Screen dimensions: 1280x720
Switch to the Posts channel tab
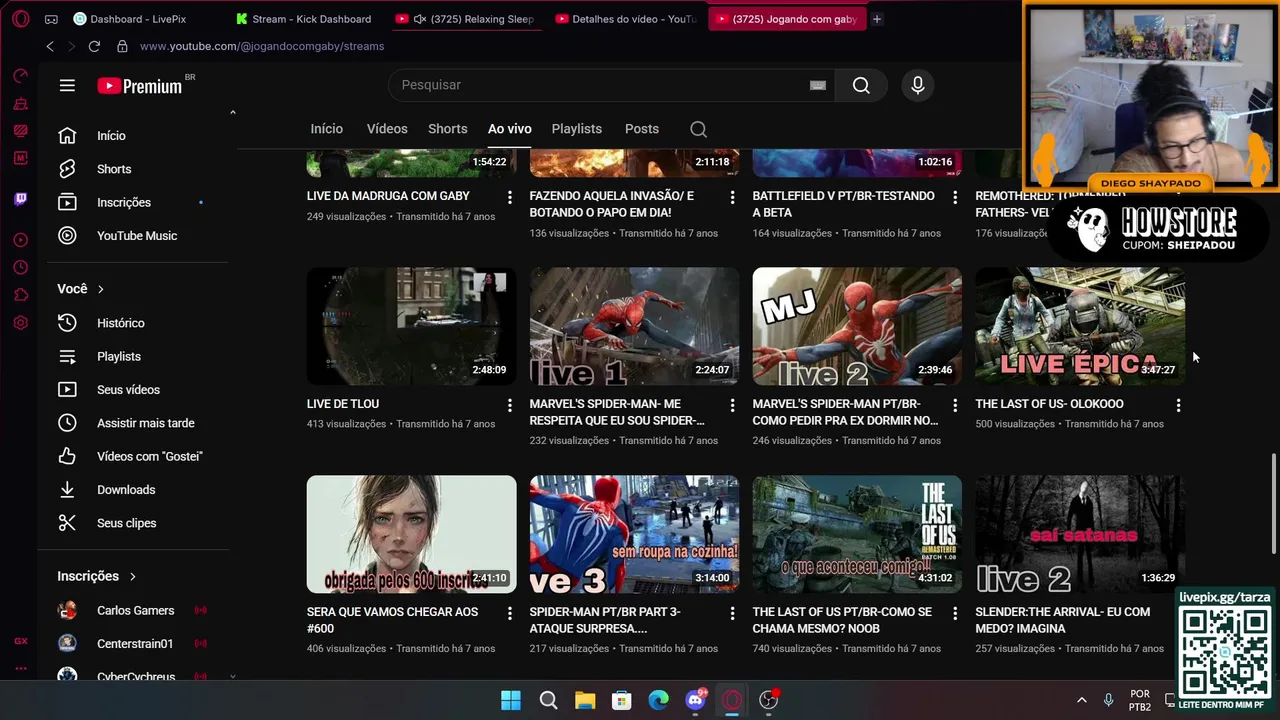coord(641,129)
